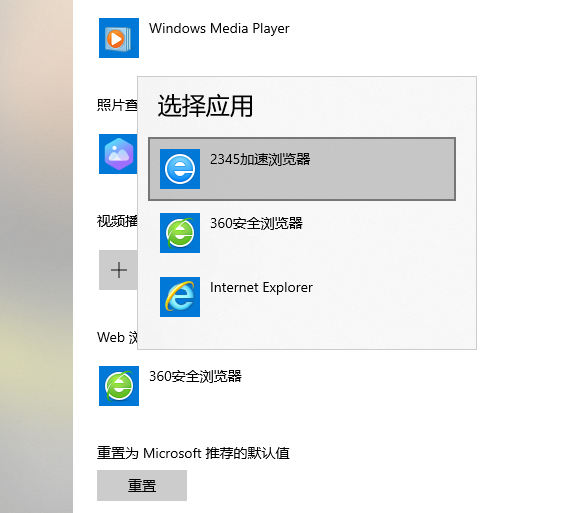Pick the 360安全浏览器 icon in 选择应用 popup
Viewport: 562px width, 513px height.
[x=180, y=233]
